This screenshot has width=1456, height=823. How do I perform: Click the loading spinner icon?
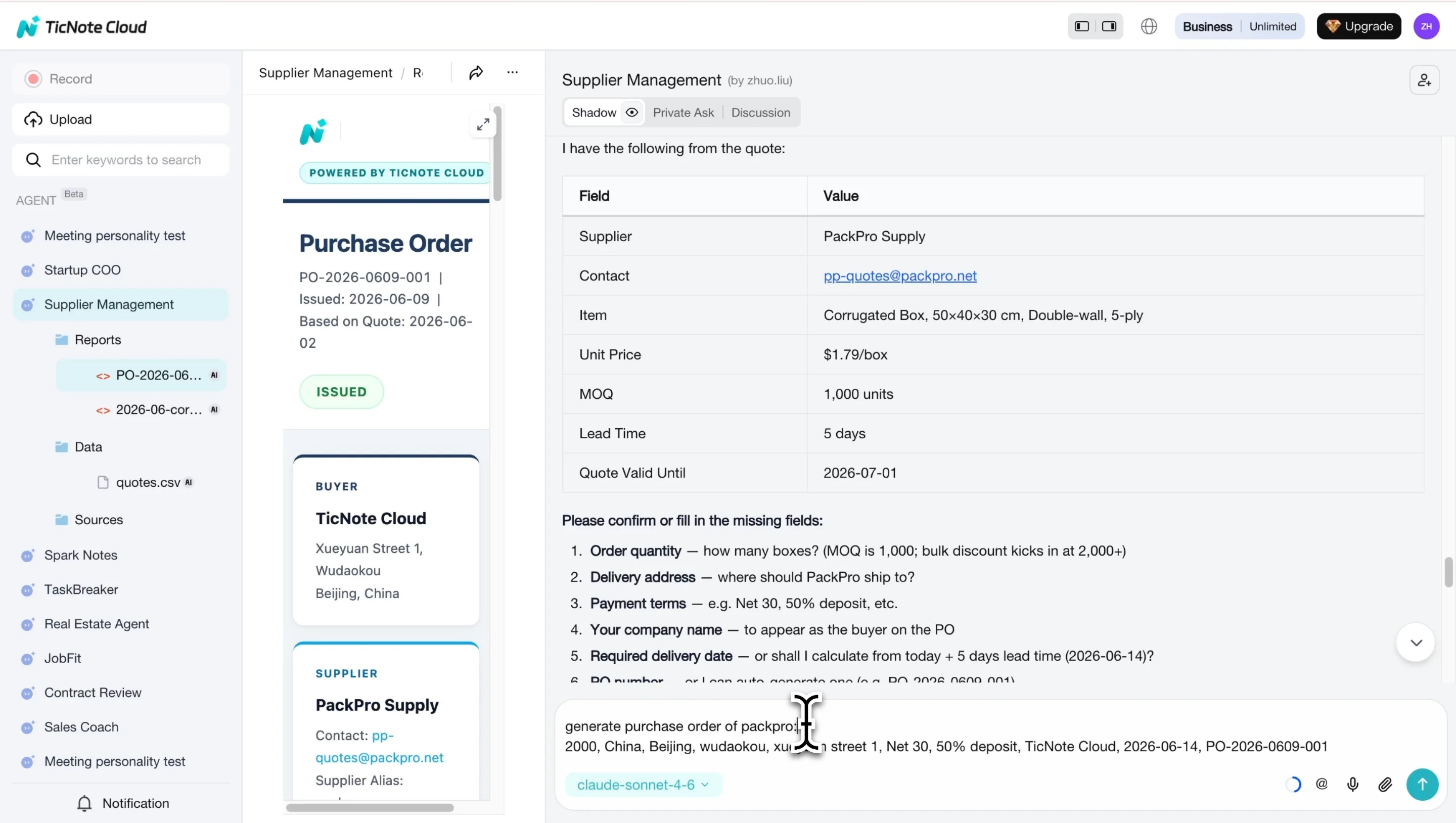(x=1293, y=785)
